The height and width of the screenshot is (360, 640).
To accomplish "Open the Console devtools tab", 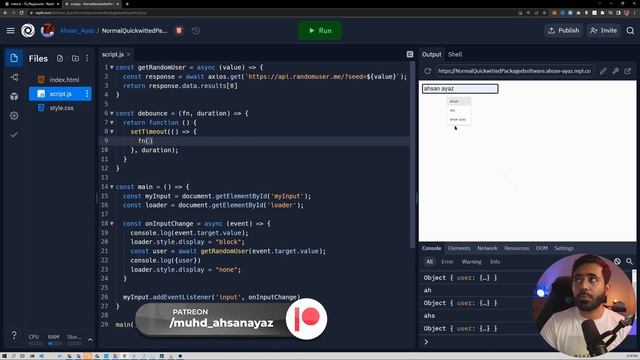I will 431,248.
